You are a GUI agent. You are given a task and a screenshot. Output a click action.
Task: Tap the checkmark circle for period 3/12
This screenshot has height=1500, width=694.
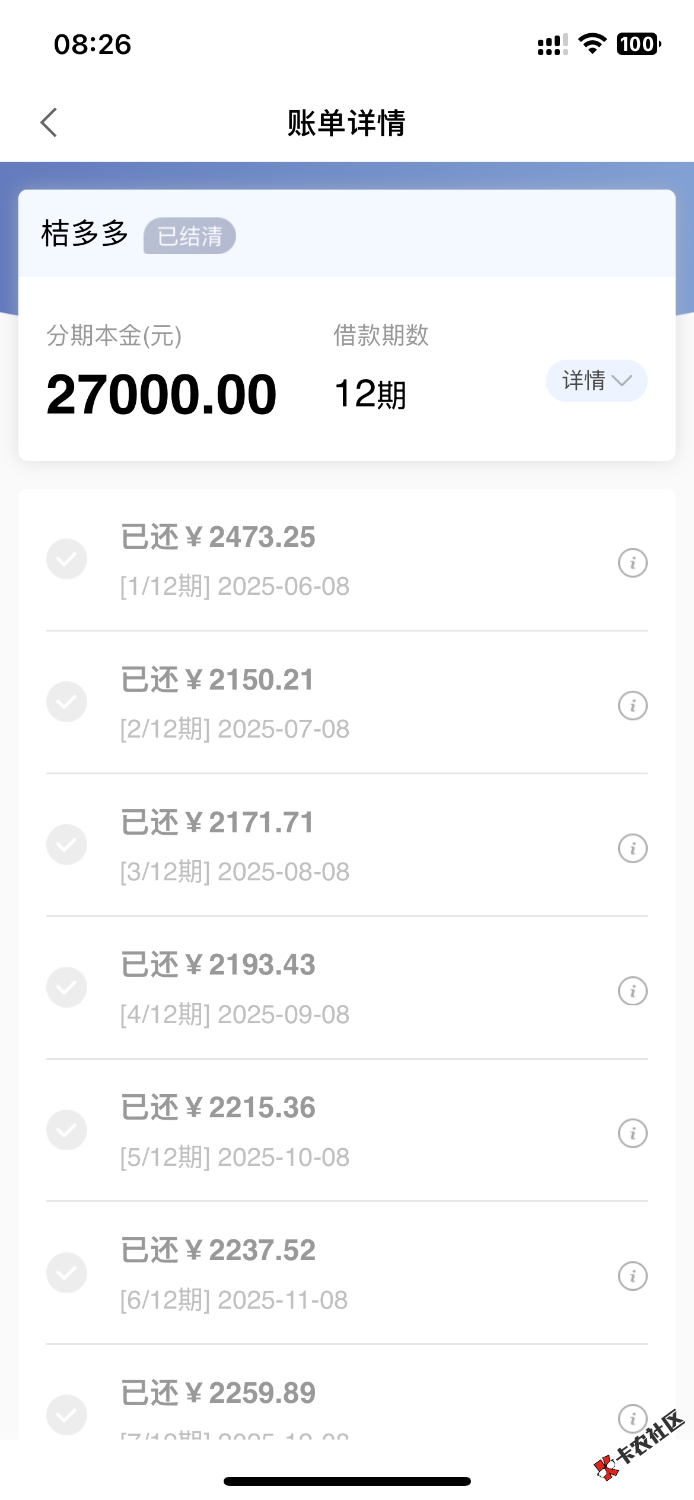click(x=67, y=845)
